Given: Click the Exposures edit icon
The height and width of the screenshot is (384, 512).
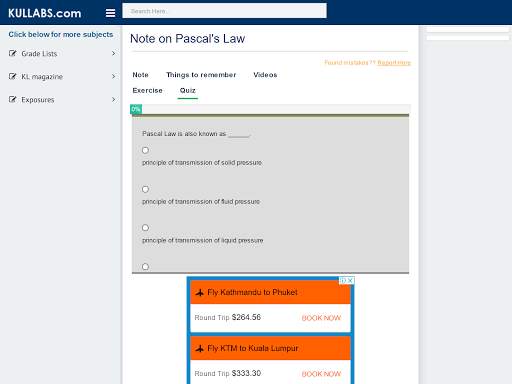Looking at the screenshot, I should tap(13, 99).
